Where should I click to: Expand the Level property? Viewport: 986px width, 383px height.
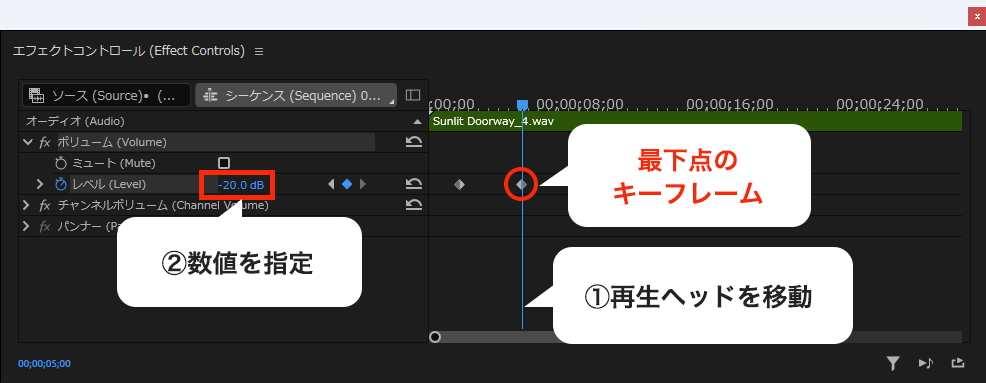click(x=40, y=184)
